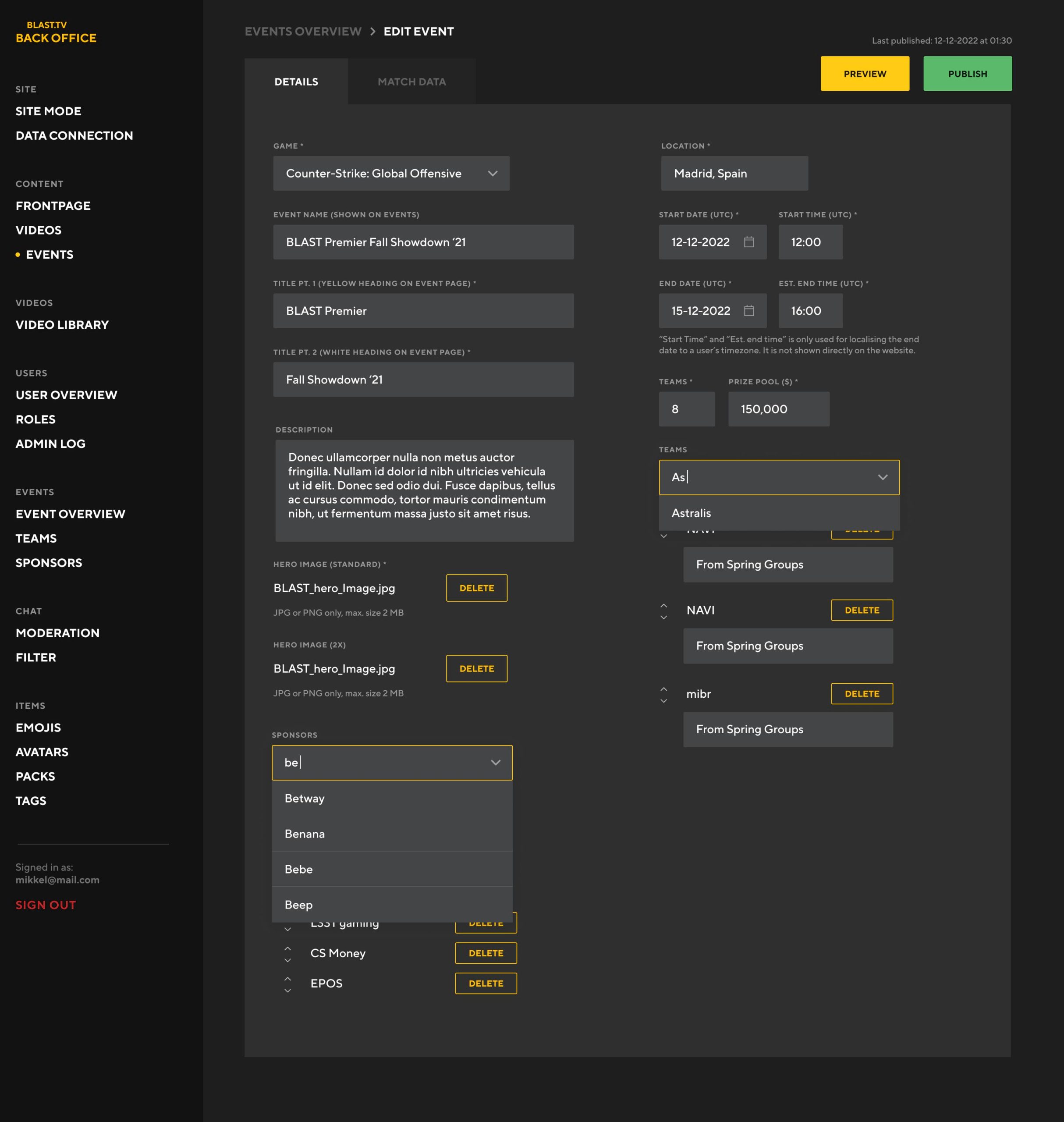Delete the standard hero image file
Viewport: 1064px width, 1122px height.
click(x=476, y=588)
